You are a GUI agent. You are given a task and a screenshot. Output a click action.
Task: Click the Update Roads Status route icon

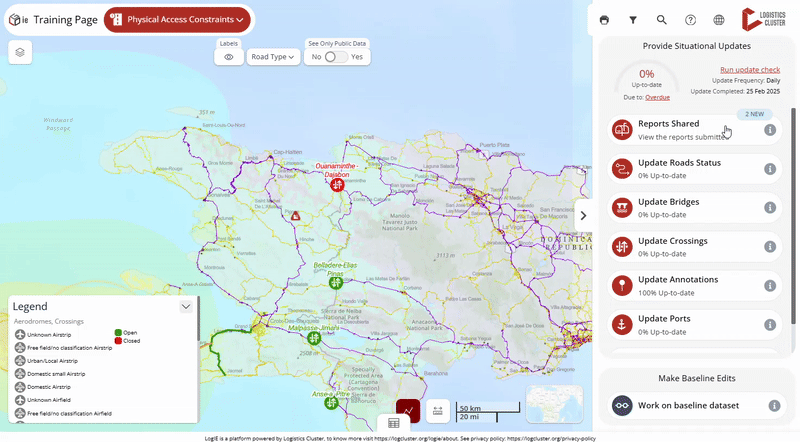(x=622, y=169)
